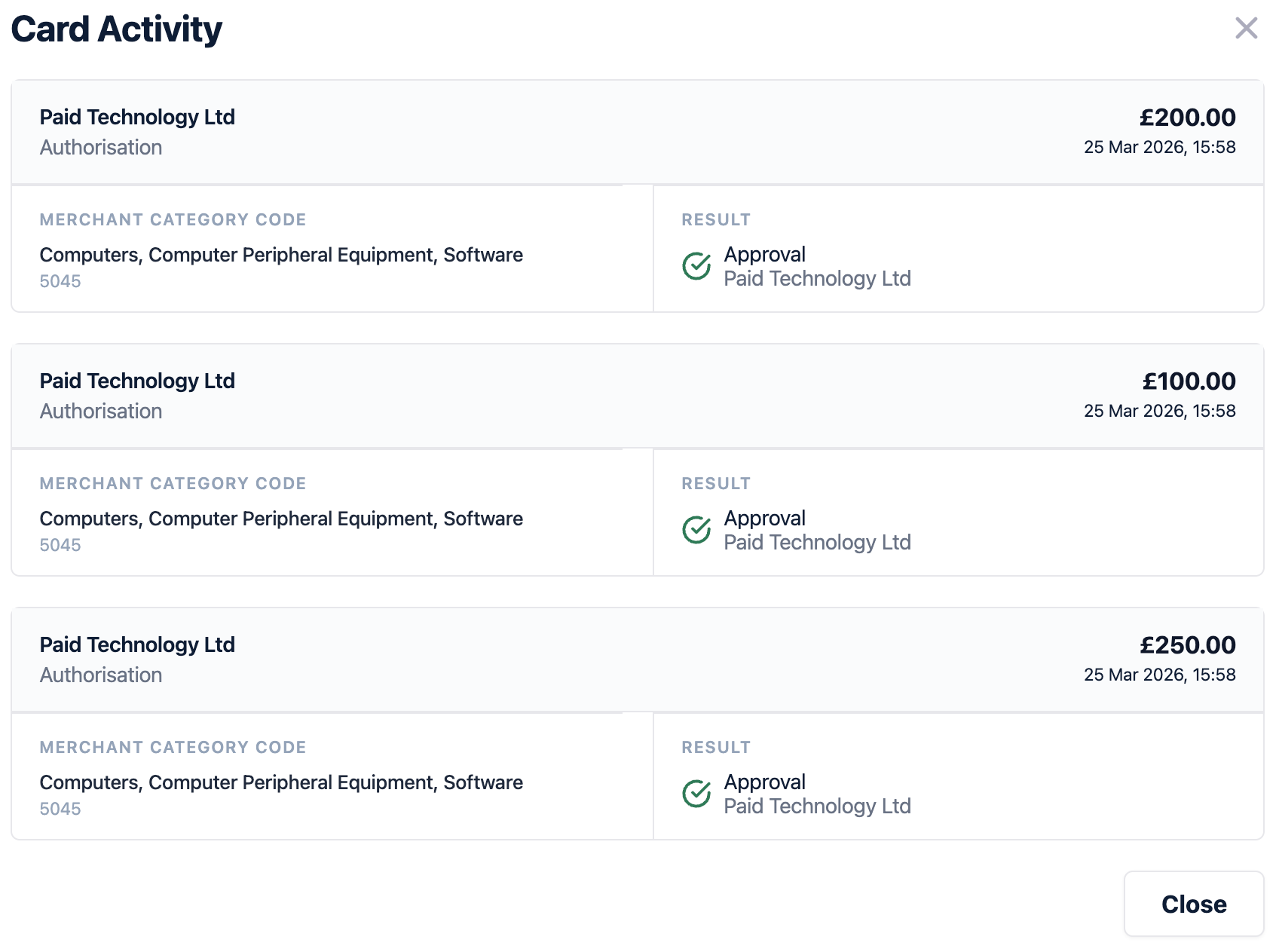Click the Authorisation label in the £100.00 transaction
This screenshot has height=952, width=1279.
tap(101, 412)
